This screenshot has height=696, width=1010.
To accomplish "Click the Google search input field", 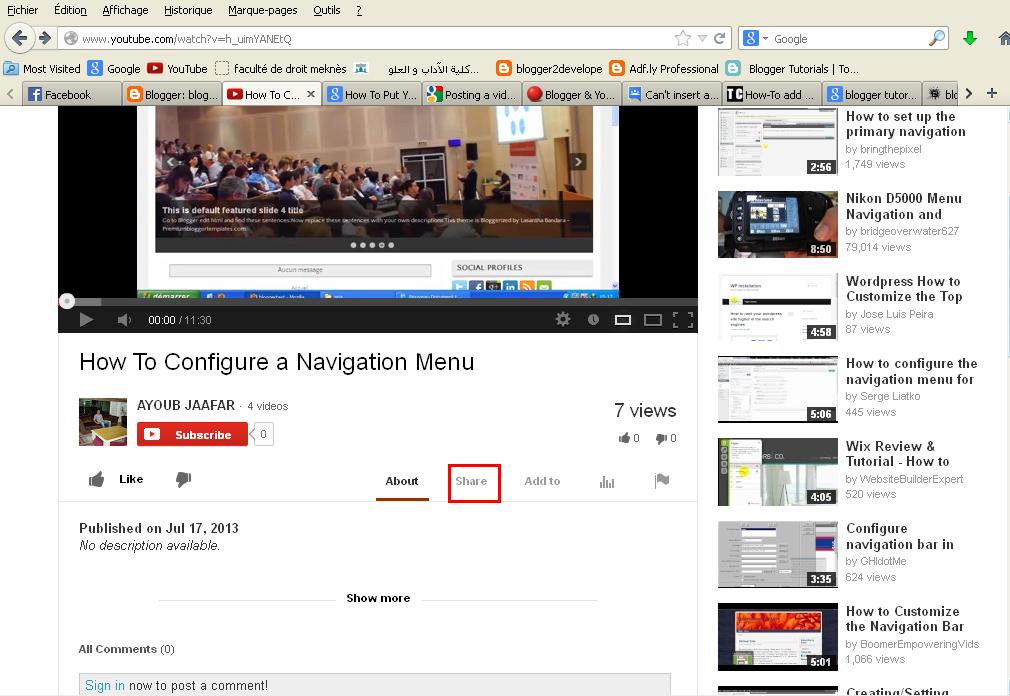I will (x=849, y=39).
